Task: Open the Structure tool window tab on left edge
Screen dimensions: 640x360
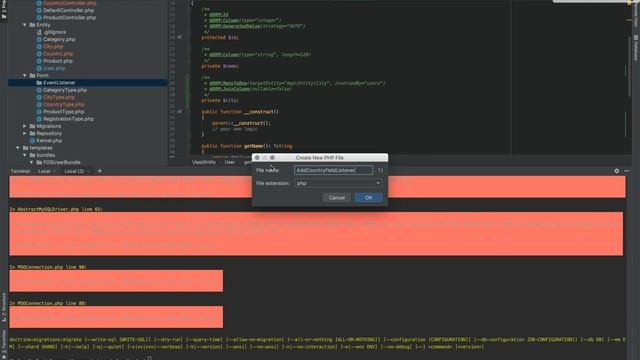Action: click(x=4, y=307)
